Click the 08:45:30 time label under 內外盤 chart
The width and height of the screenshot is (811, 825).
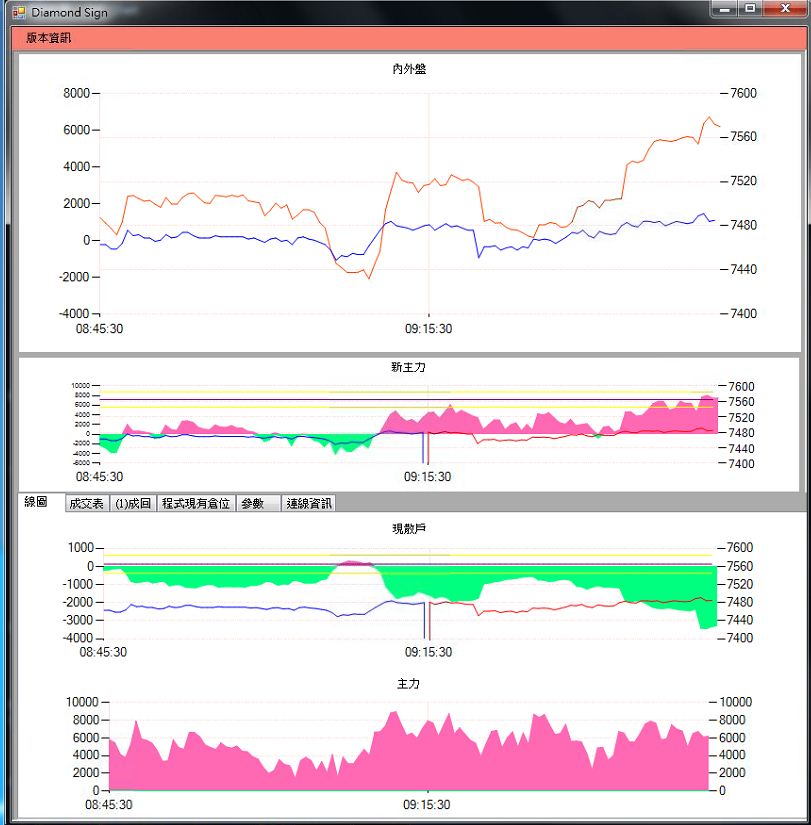tap(99, 329)
